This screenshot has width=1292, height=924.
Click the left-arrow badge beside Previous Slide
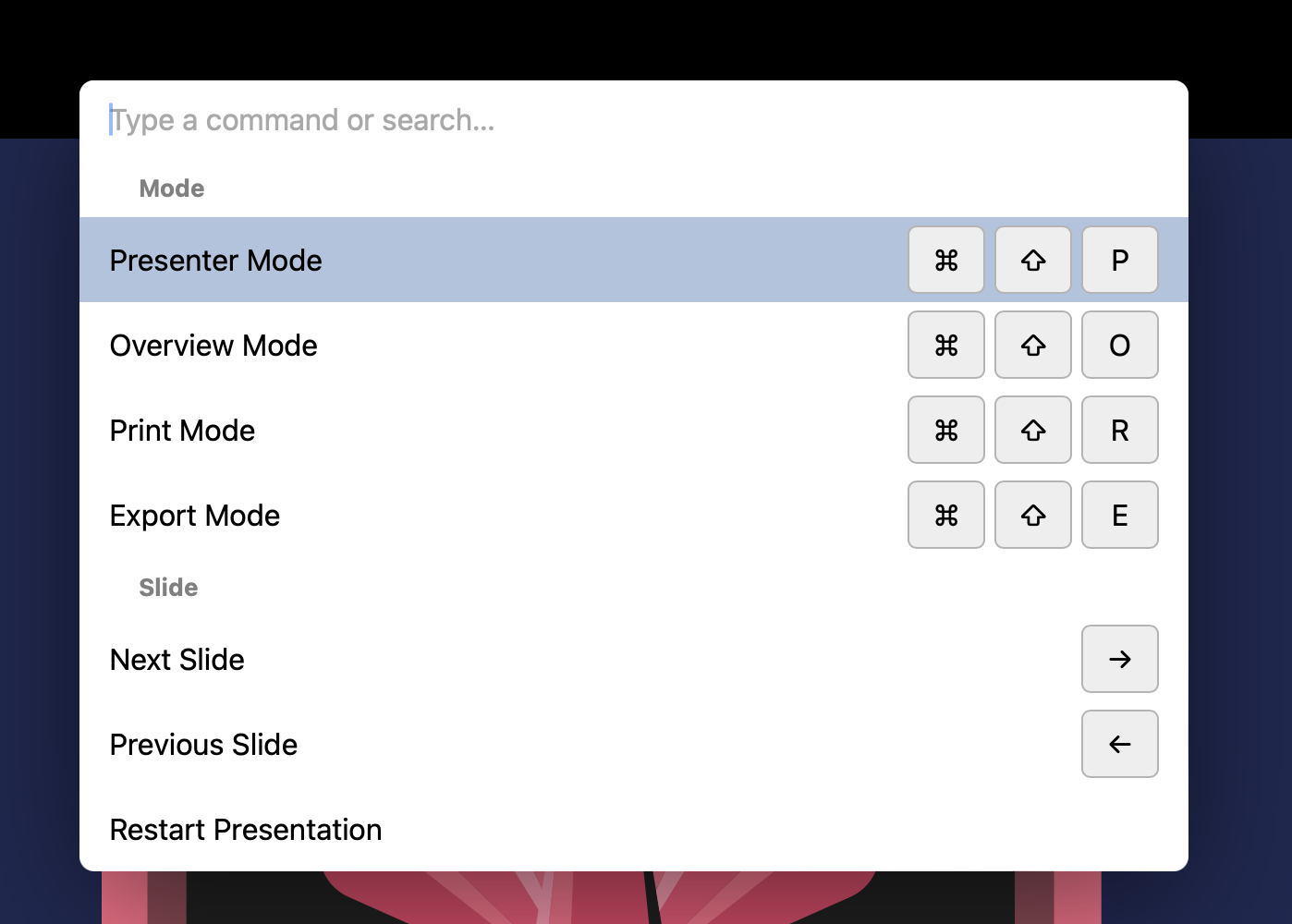[1119, 744]
